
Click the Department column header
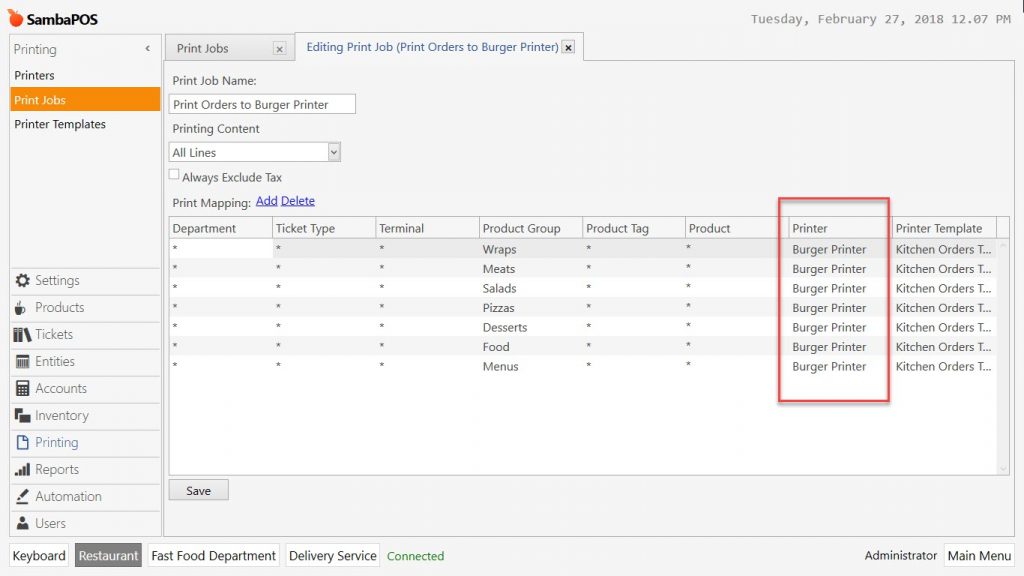(x=221, y=229)
